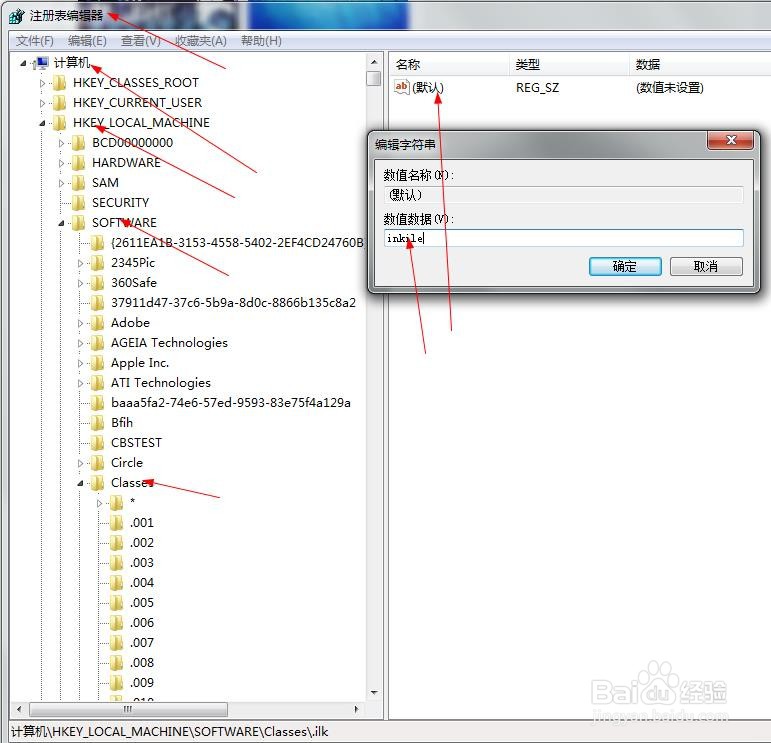Expand the BCD00000000 key
The image size is (771, 743).
(61, 143)
